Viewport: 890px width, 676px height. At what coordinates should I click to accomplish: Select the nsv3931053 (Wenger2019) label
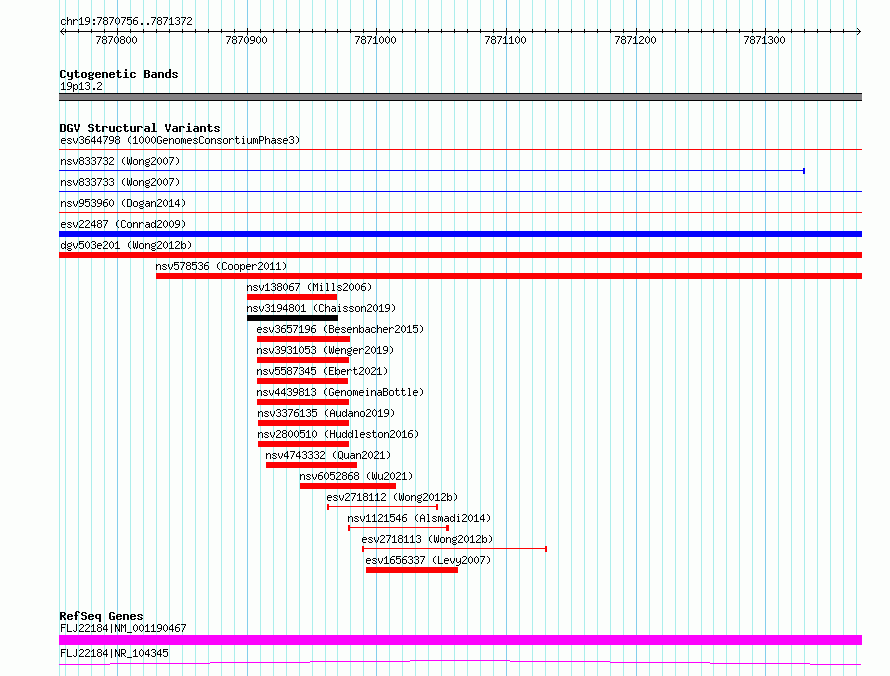tap(325, 350)
